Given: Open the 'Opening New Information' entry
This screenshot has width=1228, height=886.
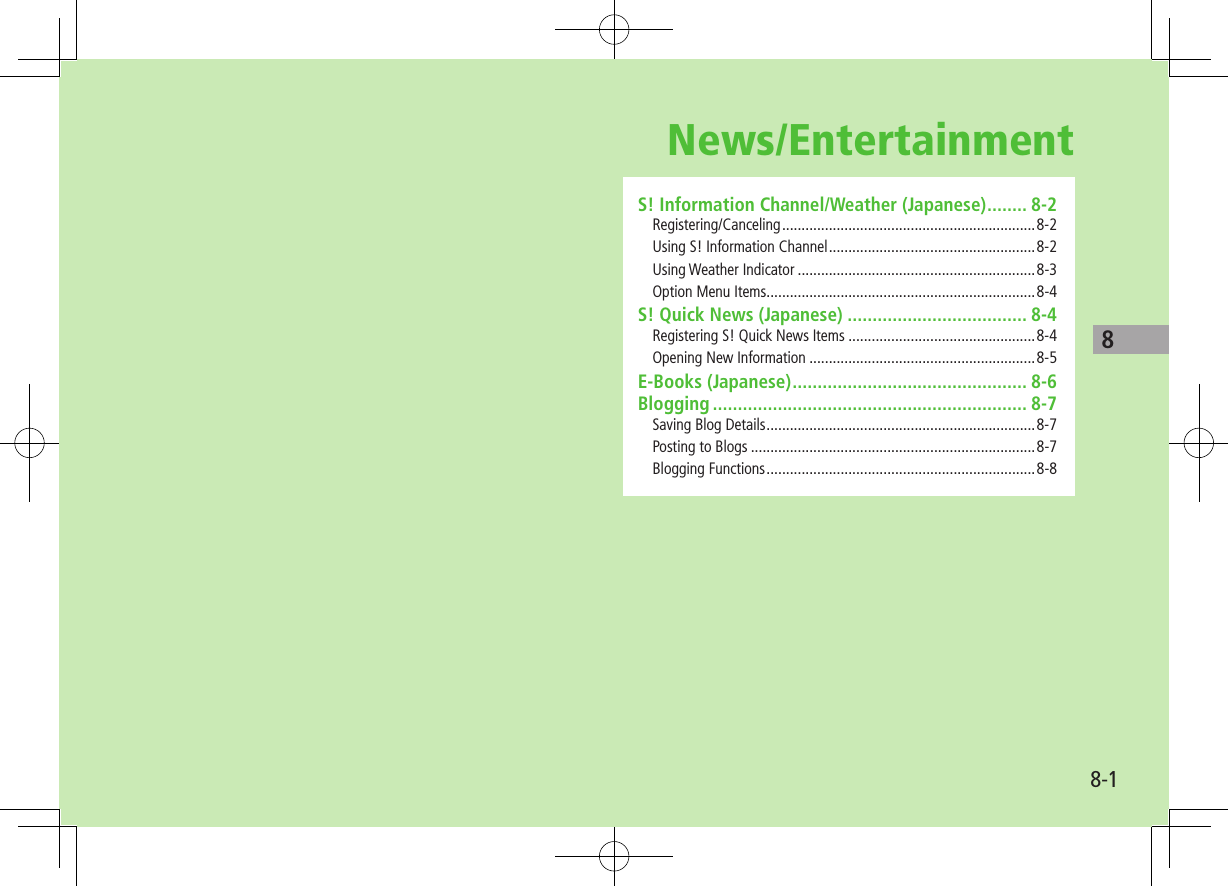Looking at the screenshot, I should 854,357.
